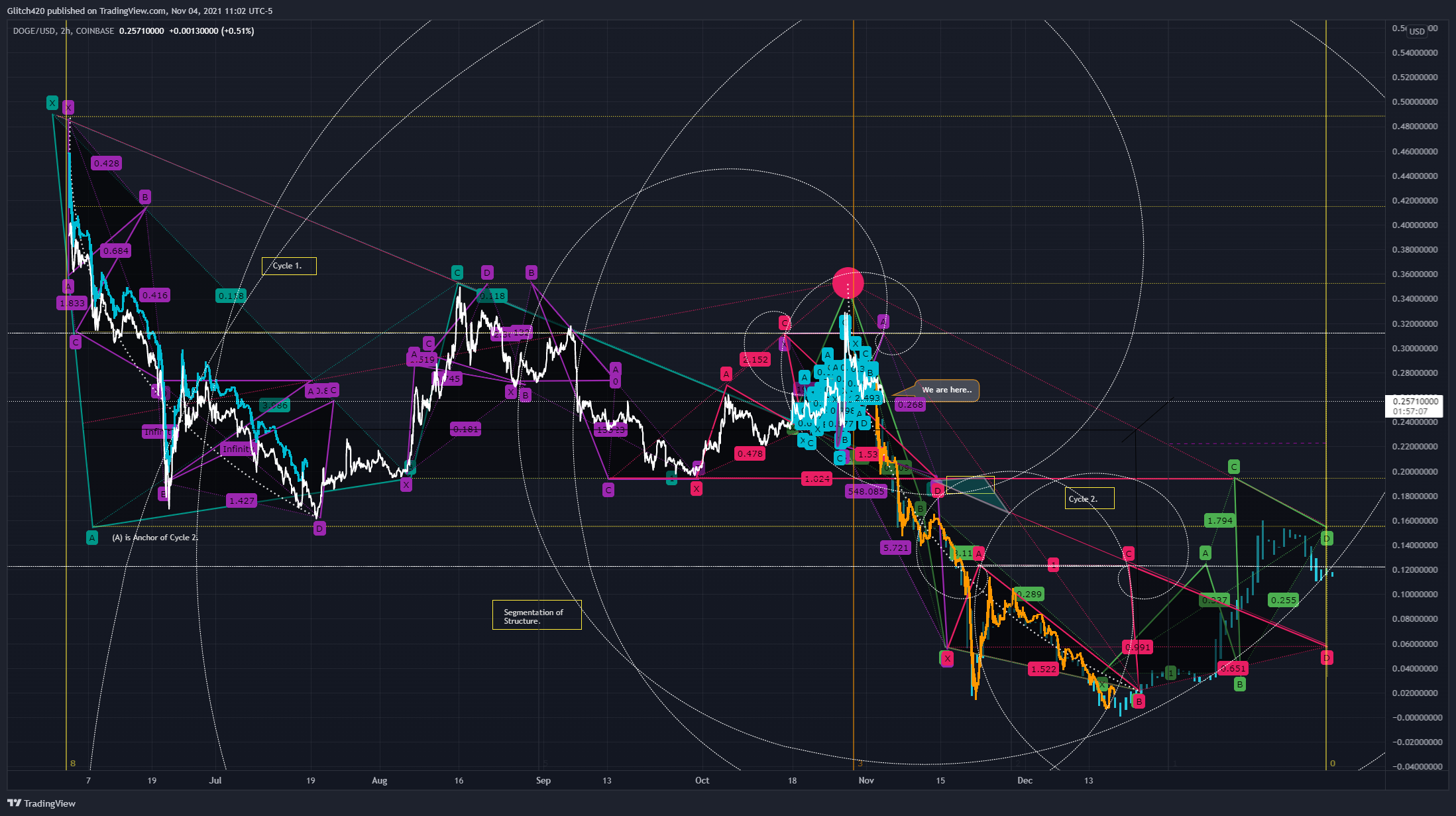Click the green 0.255 ratio label

(1284, 600)
